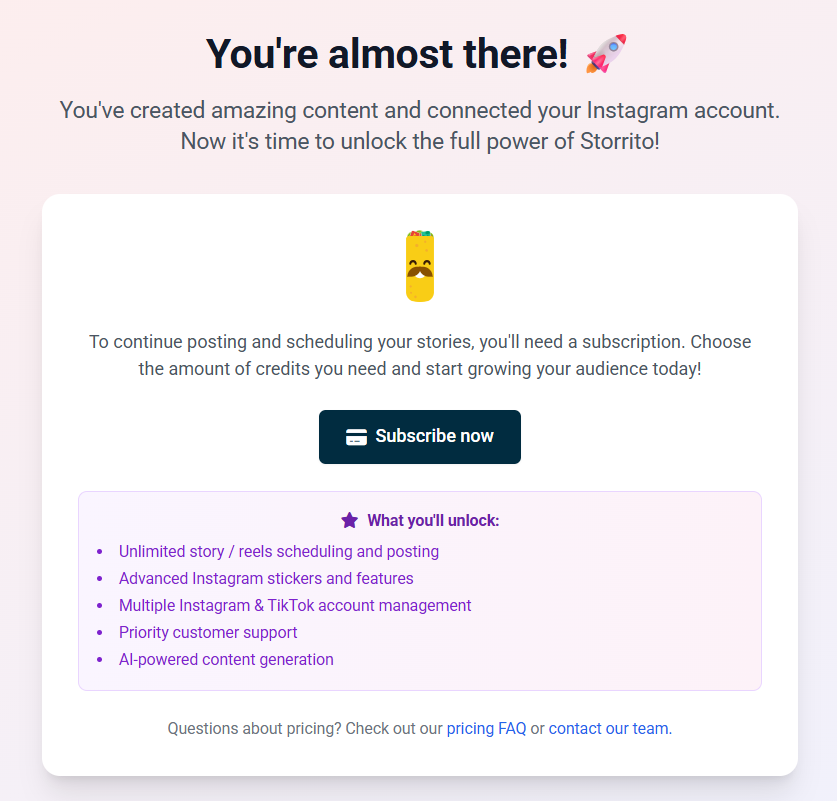The image size is (837, 801).
Task: Click the bullet next to AI-powered content generation
Action: [100, 659]
